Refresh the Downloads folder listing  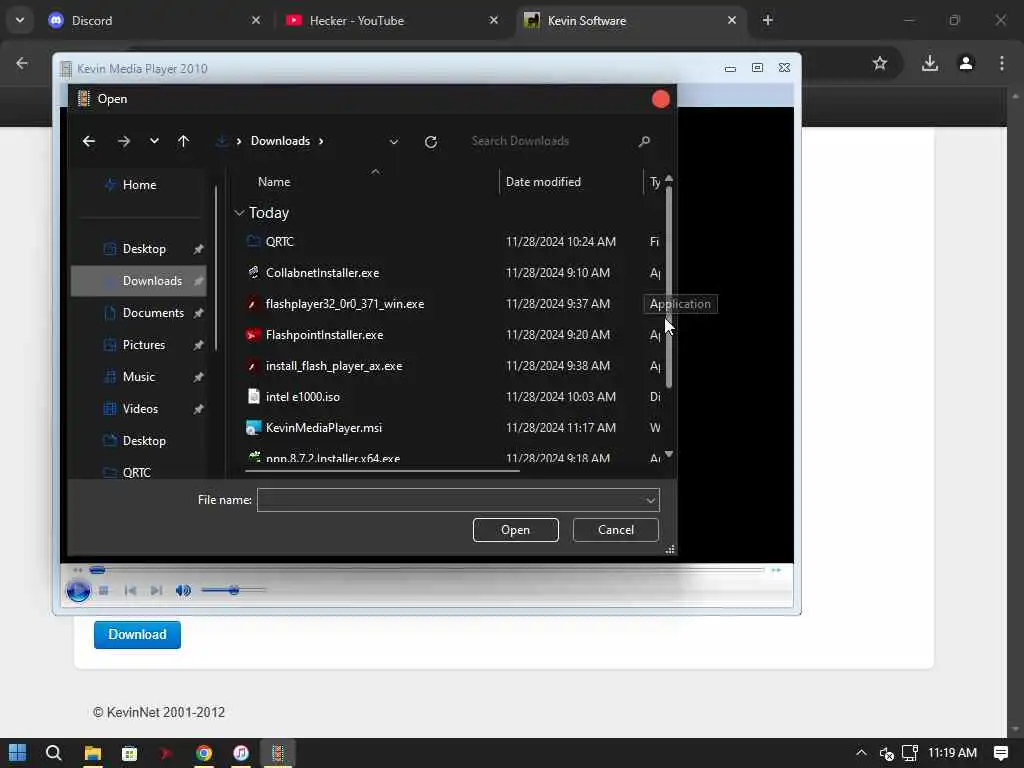click(430, 142)
